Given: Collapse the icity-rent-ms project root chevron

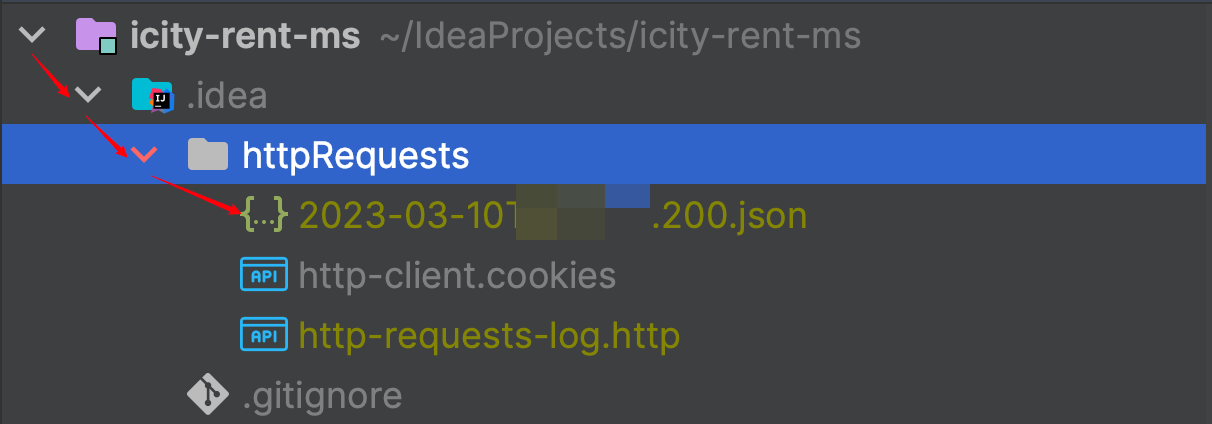Looking at the screenshot, I should point(33,36).
